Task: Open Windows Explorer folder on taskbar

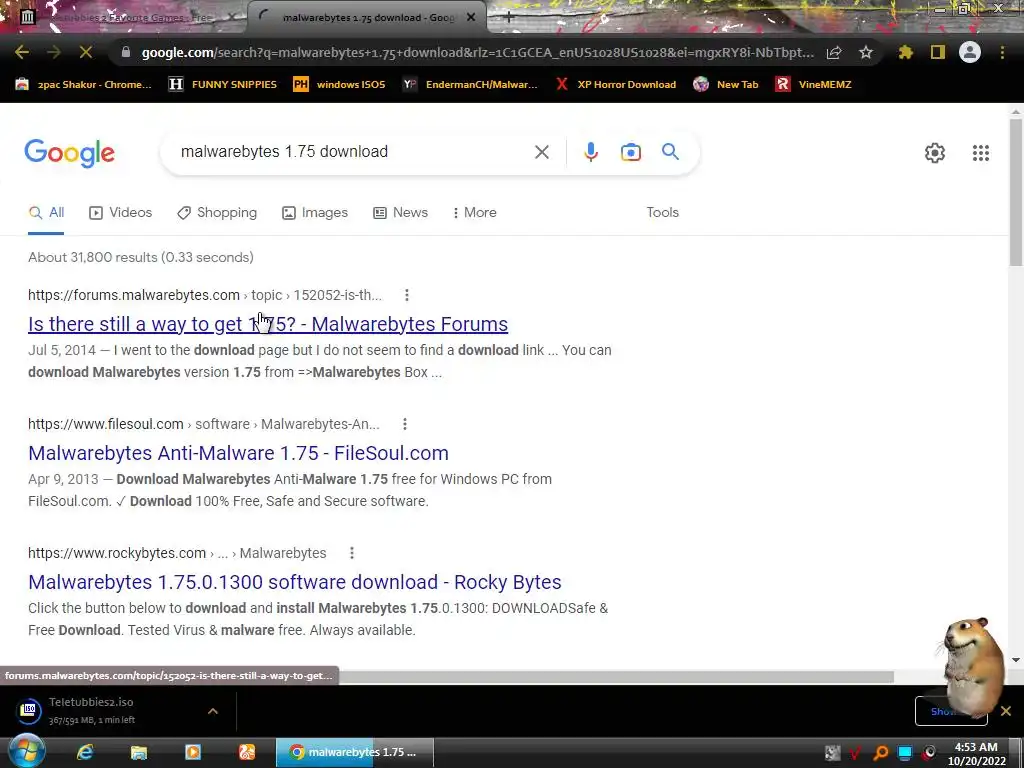Action: [138, 752]
